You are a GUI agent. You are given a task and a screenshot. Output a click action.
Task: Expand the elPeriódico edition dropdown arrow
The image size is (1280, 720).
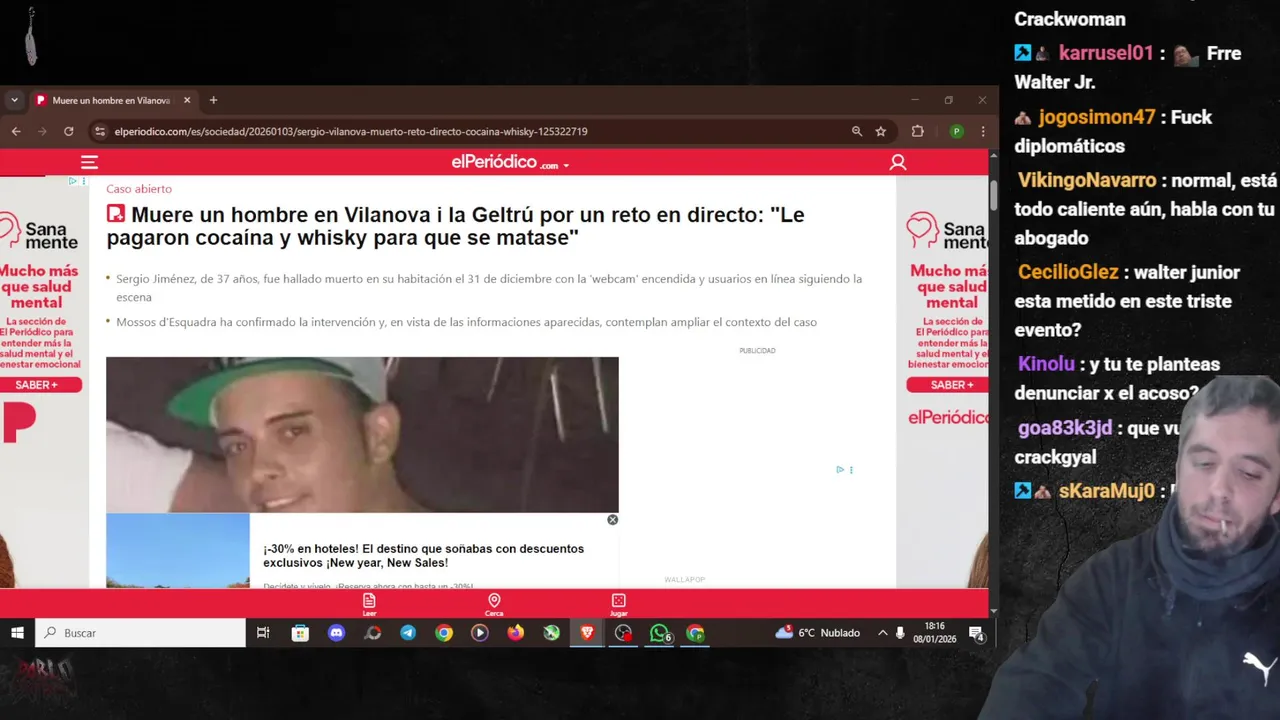[566, 166]
